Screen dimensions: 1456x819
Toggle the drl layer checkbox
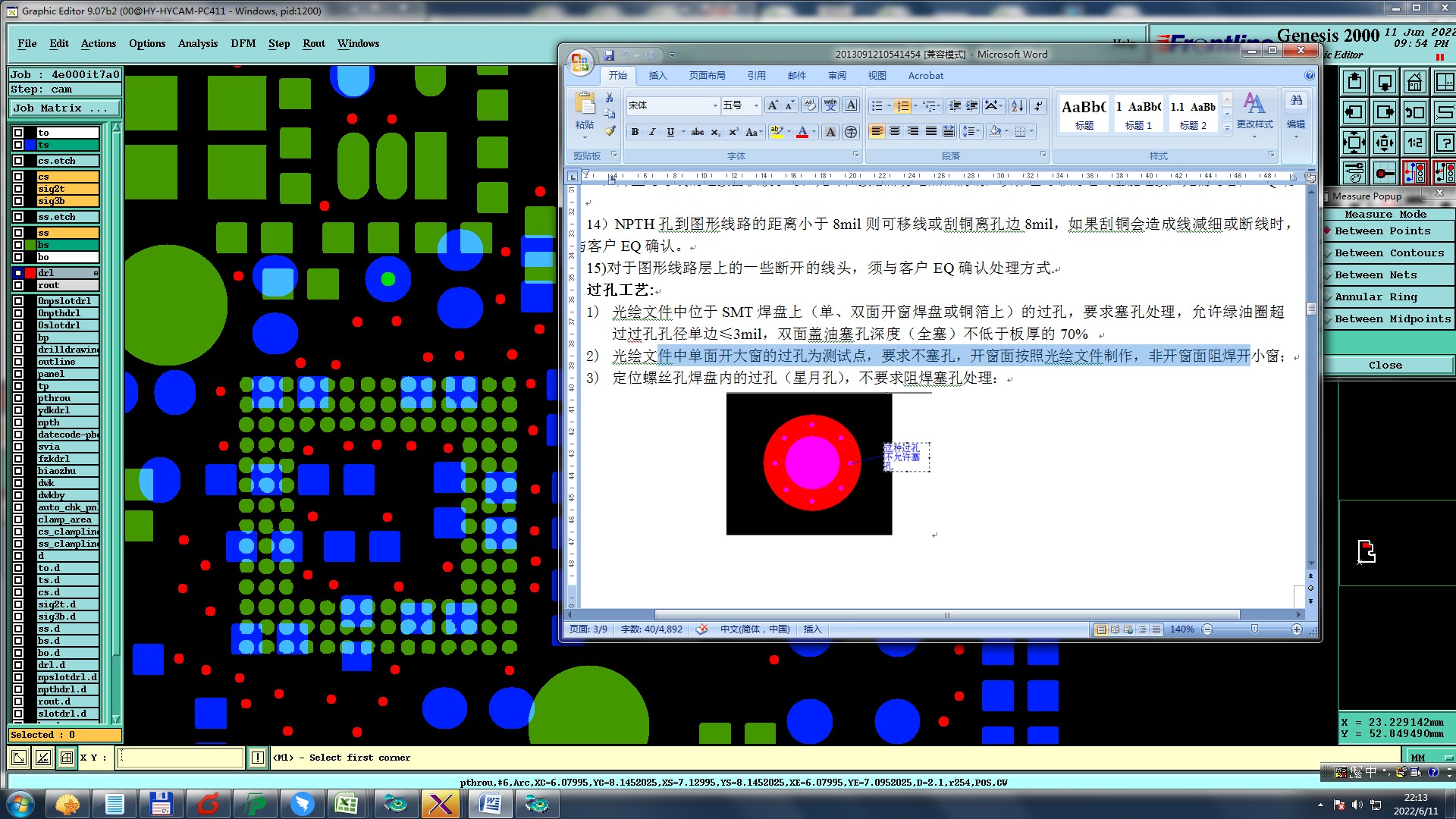(x=18, y=273)
